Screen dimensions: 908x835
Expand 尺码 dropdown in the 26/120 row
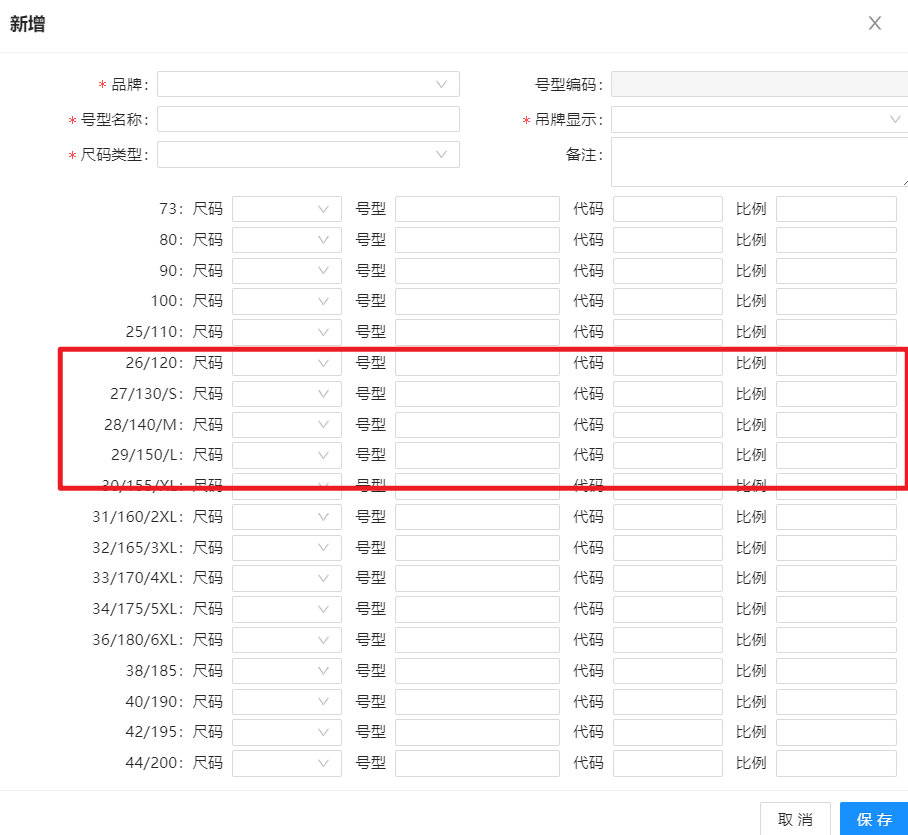(x=286, y=363)
